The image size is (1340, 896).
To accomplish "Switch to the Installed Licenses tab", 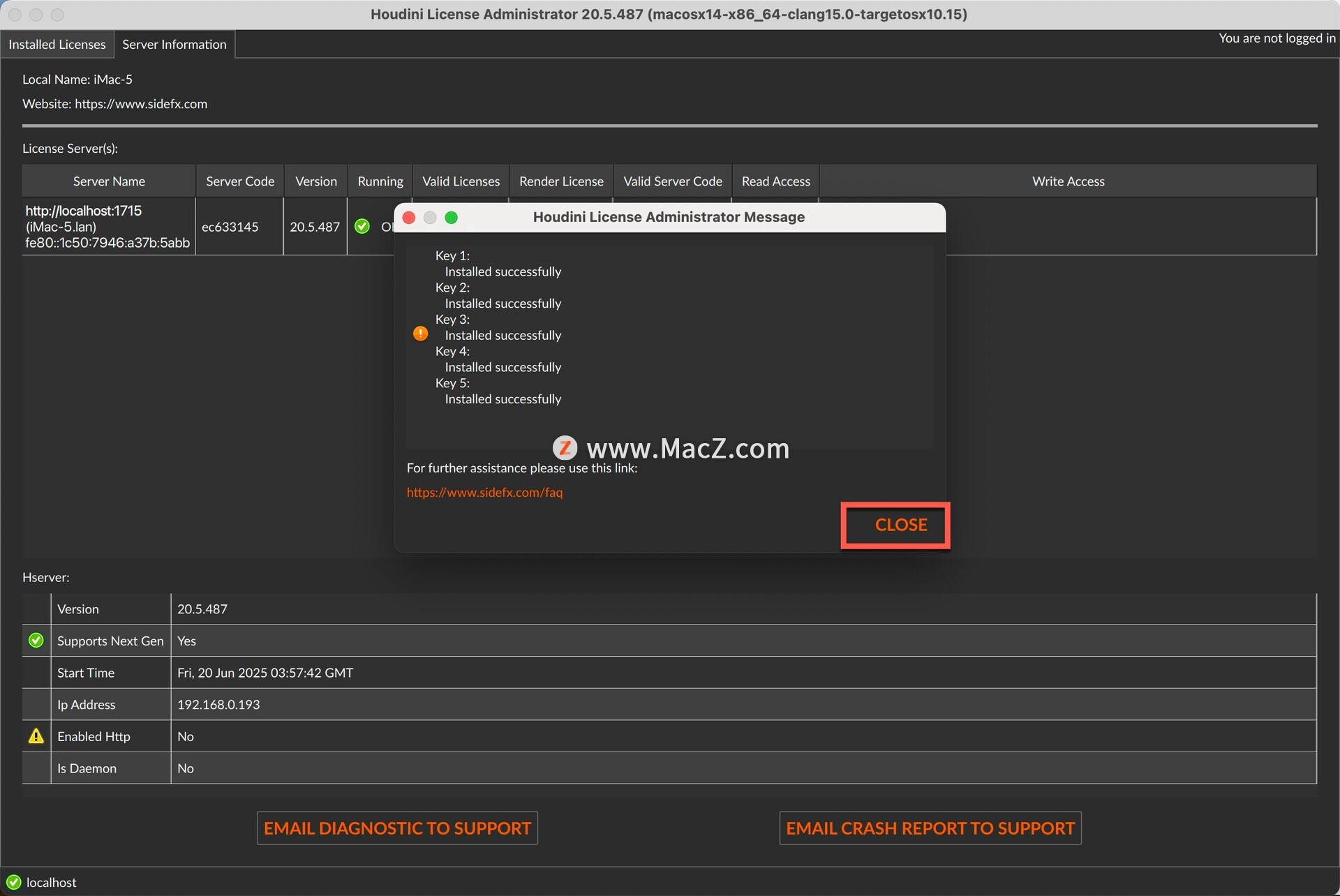I will (57, 44).
